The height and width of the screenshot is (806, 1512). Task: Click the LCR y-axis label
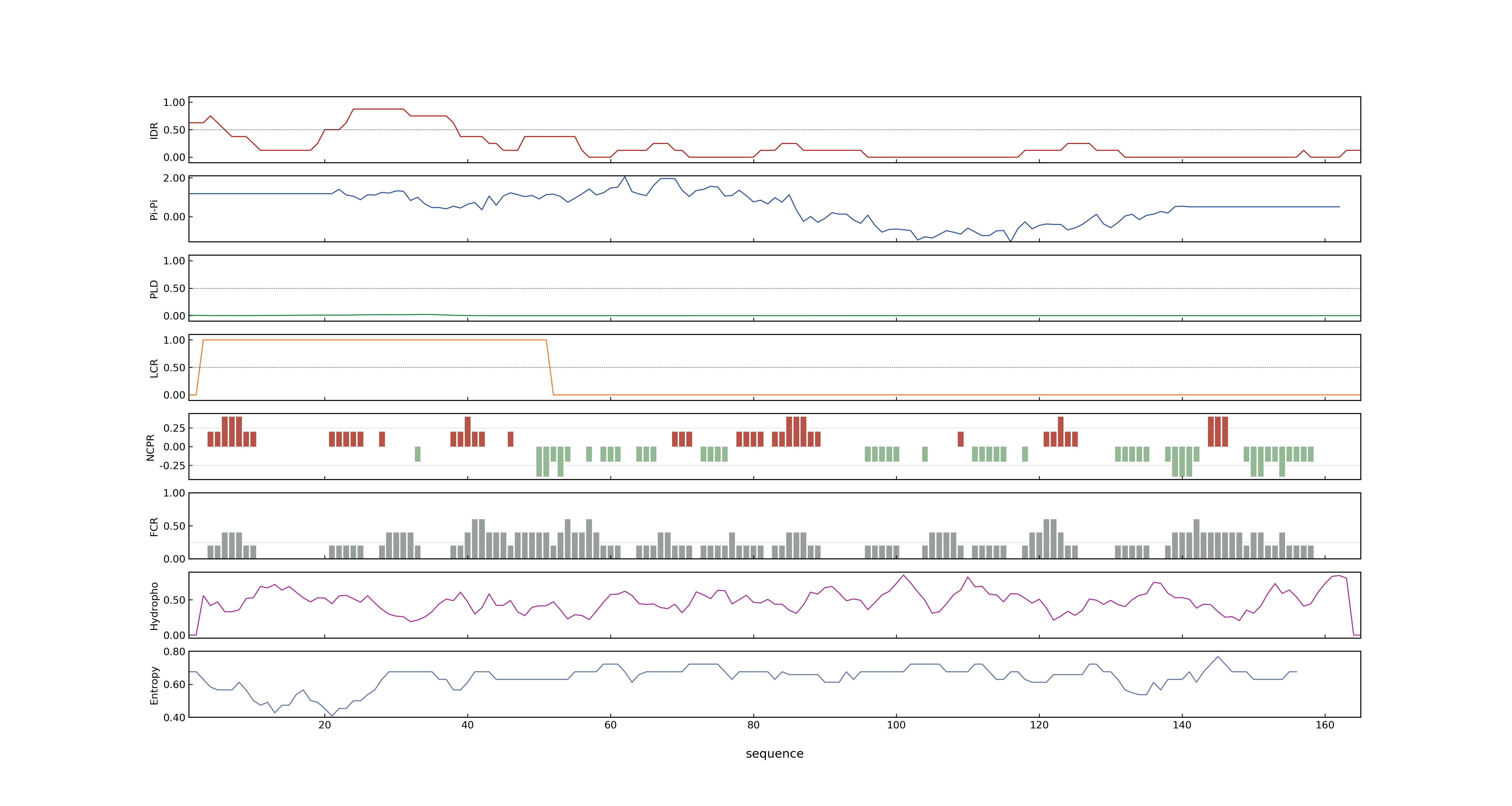[154, 368]
